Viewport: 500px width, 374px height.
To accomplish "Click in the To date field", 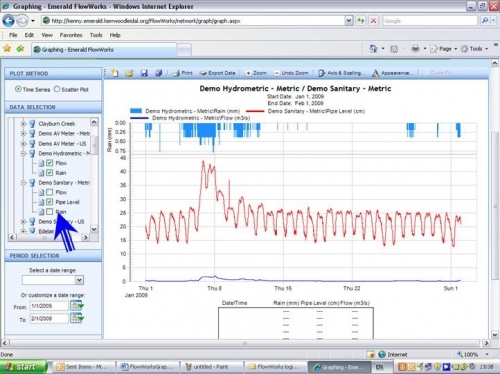I will coord(49,318).
